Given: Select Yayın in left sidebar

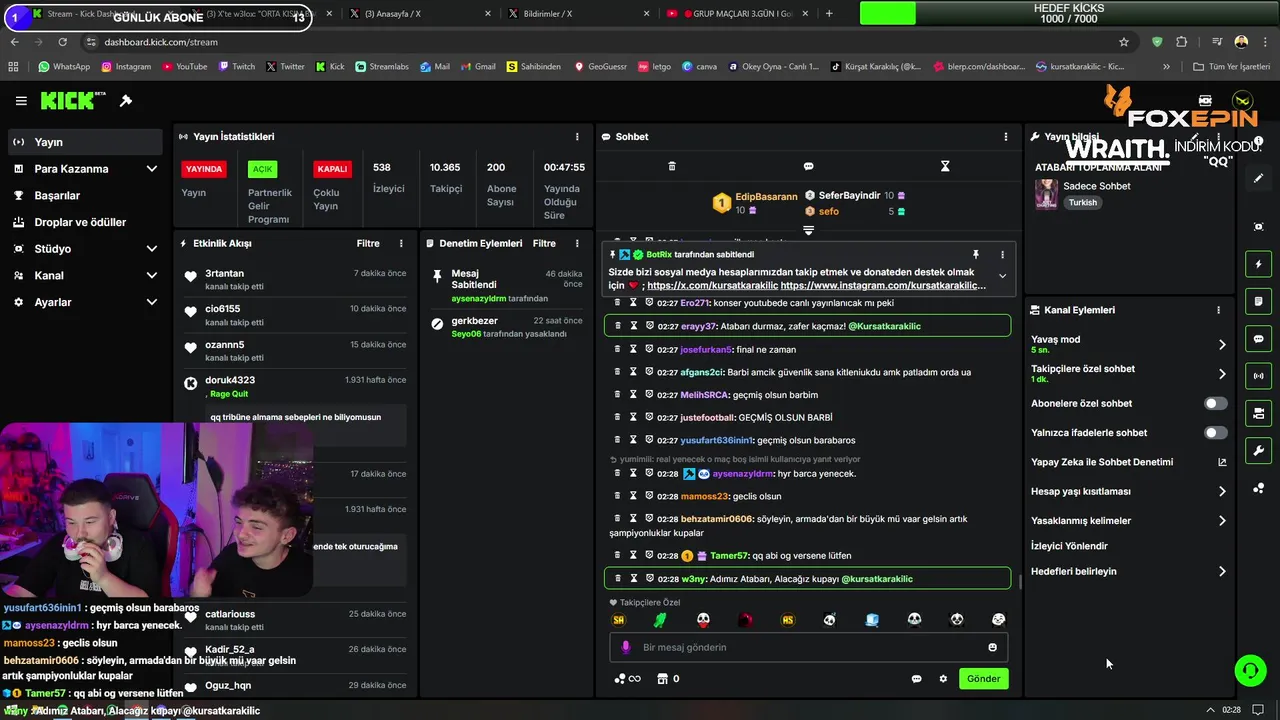Looking at the screenshot, I should (86, 142).
